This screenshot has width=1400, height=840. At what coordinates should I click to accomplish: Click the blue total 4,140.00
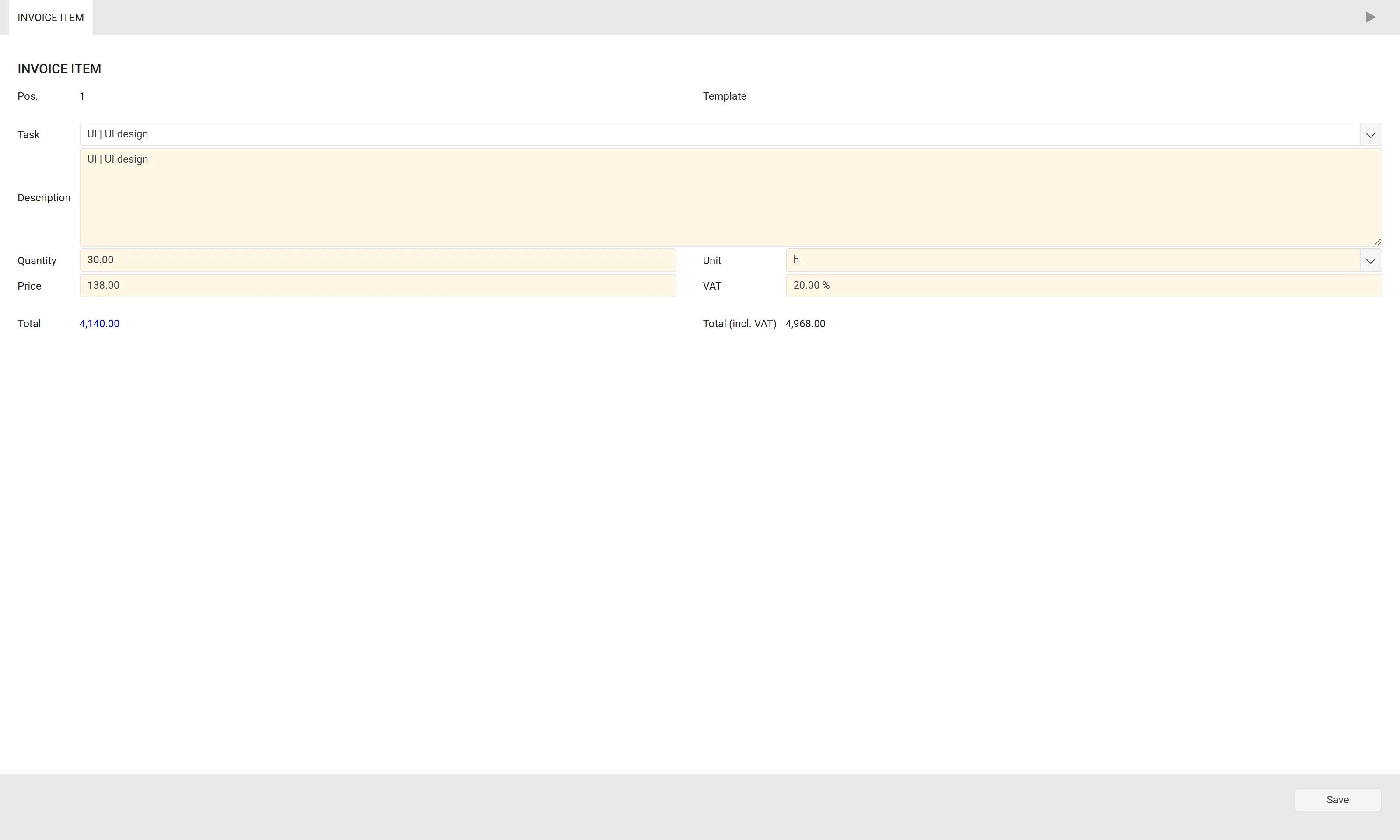click(x=100, y=324)
